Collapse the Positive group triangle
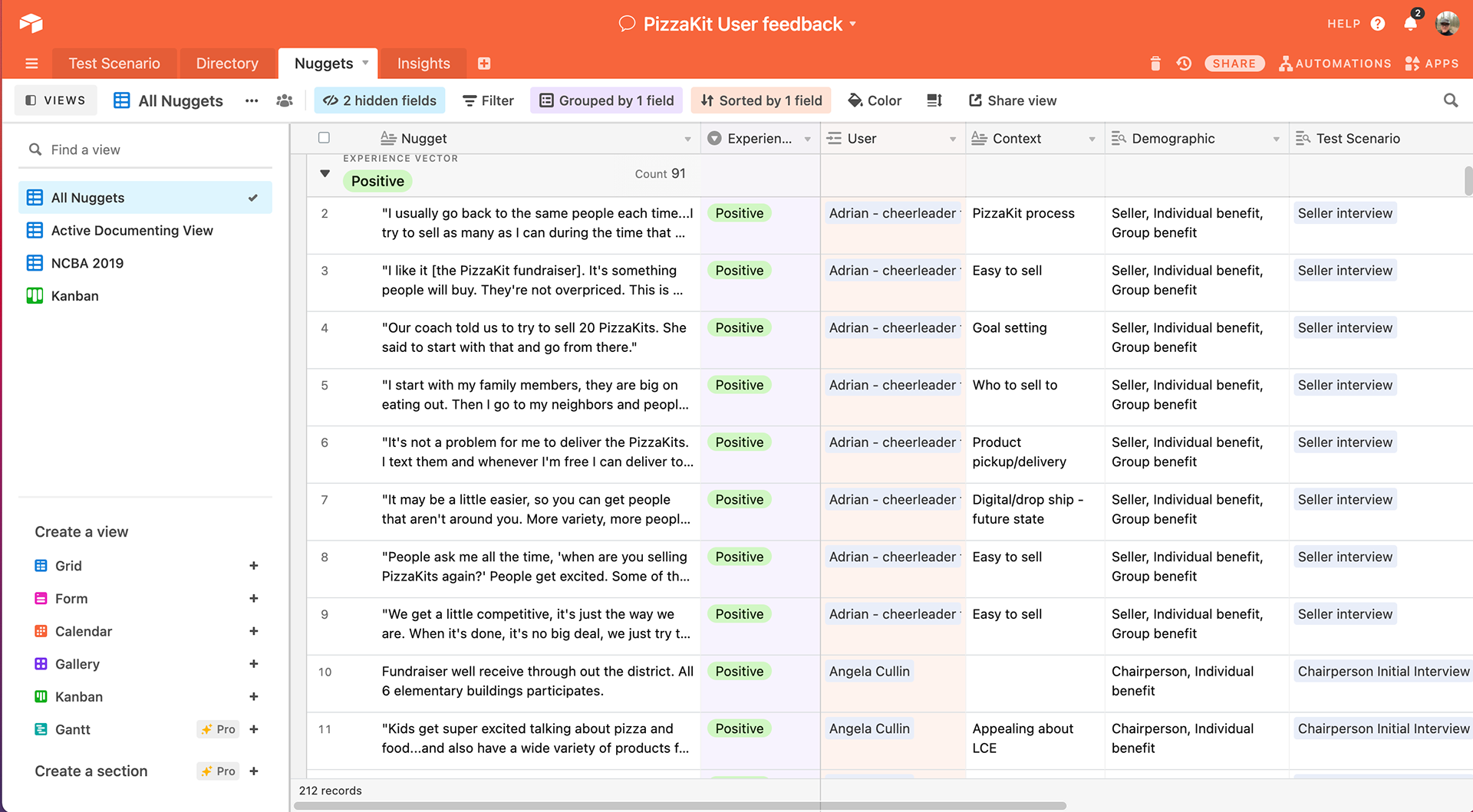 click(x=325, y=174)
